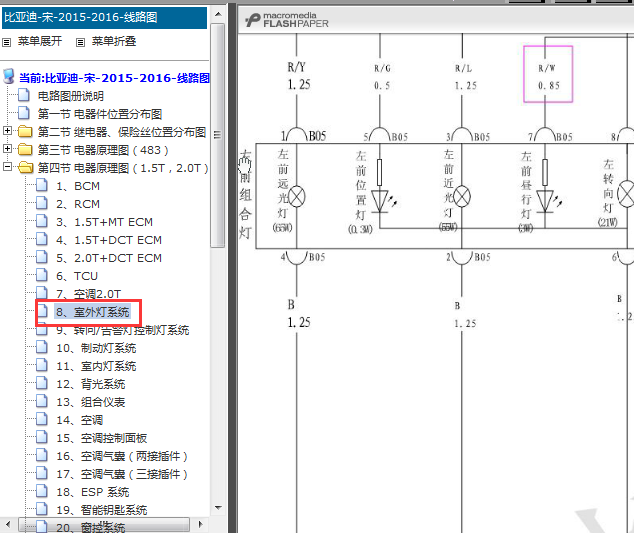Image resolution: width=634 pixels, height=533 pixels.
Task: Click page icon beside 8、室外灯系统
Action: click(x=42, y=311)
